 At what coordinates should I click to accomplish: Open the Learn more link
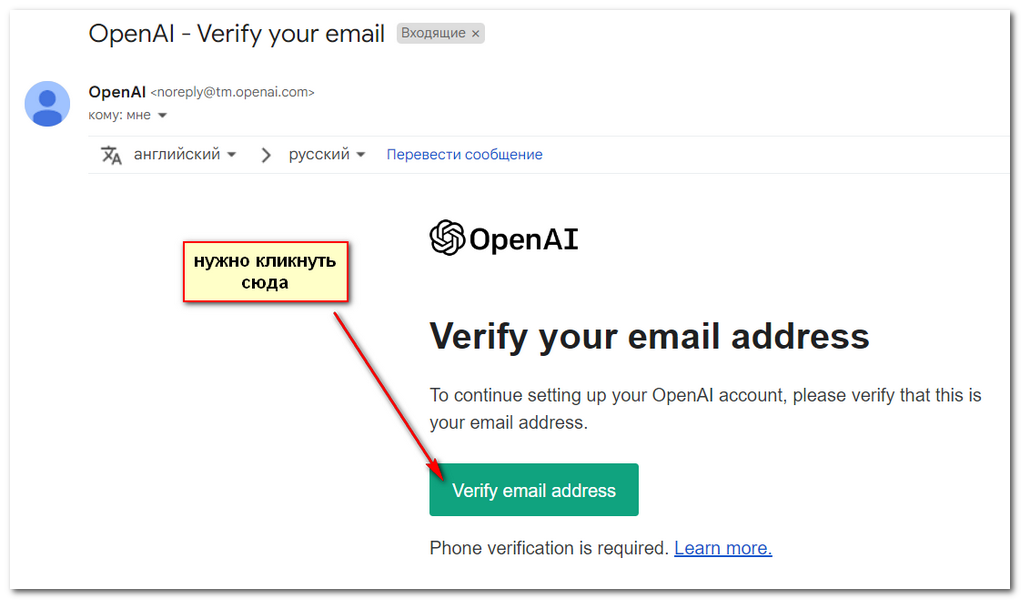(723, 548)
